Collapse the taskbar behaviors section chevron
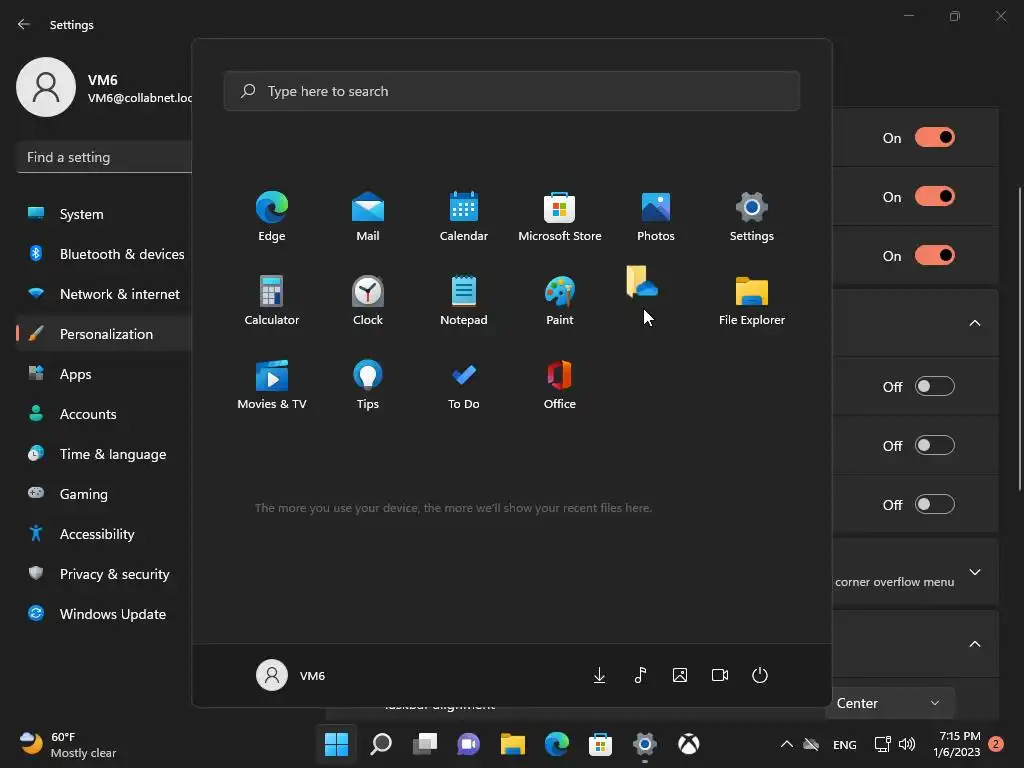 tap(975, 644)
